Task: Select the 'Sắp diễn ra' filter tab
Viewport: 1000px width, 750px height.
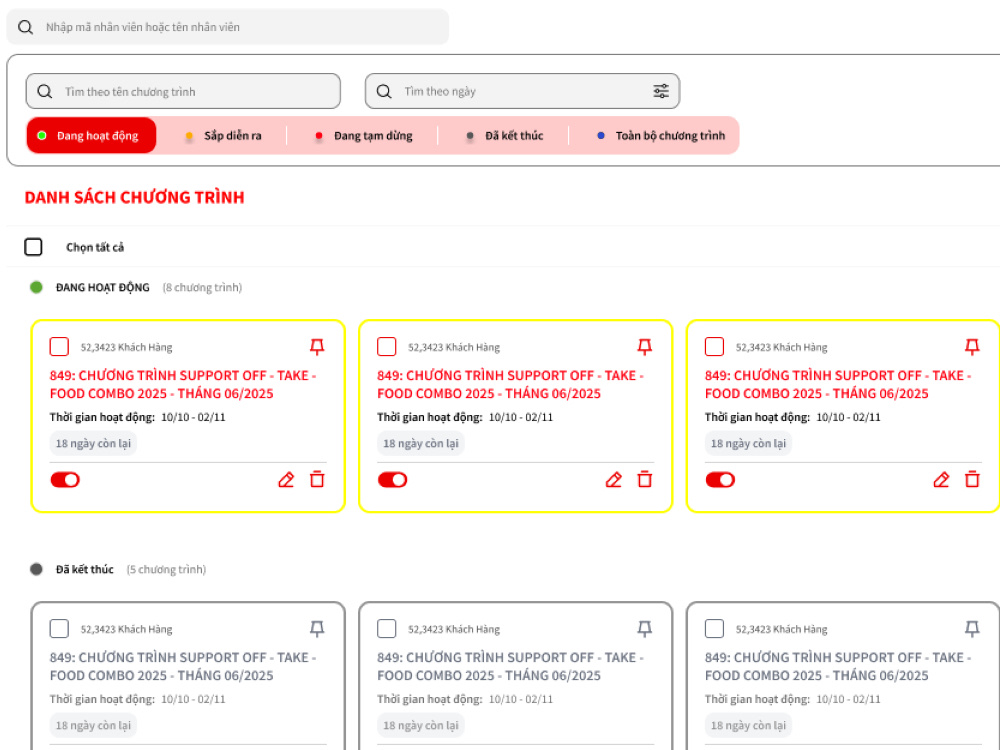Action: (x=223, y=135)
